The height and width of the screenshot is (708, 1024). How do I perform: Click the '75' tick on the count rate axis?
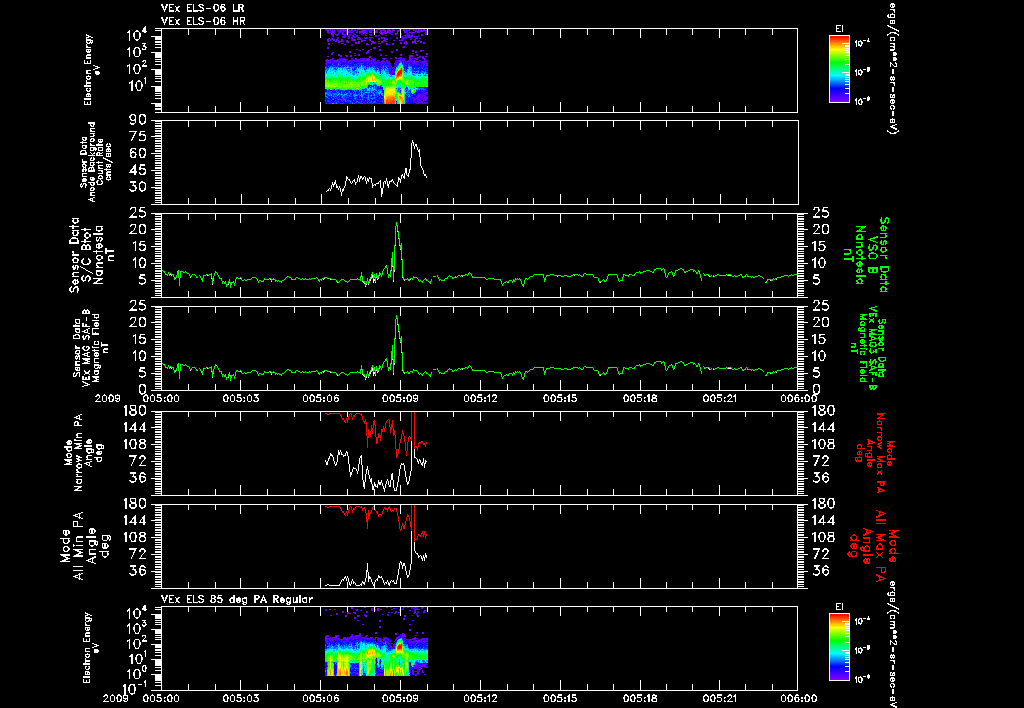pos(138,137)
